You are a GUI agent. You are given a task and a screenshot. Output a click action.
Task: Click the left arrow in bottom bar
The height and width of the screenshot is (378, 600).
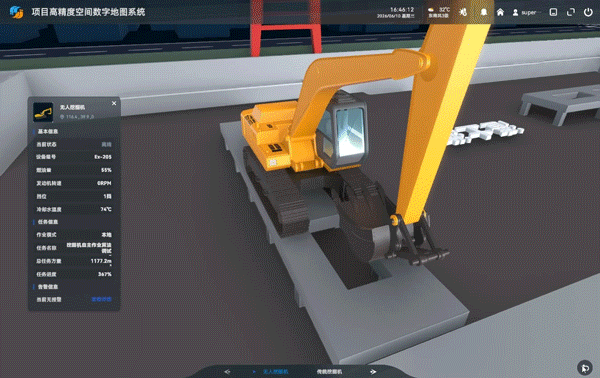227,371
